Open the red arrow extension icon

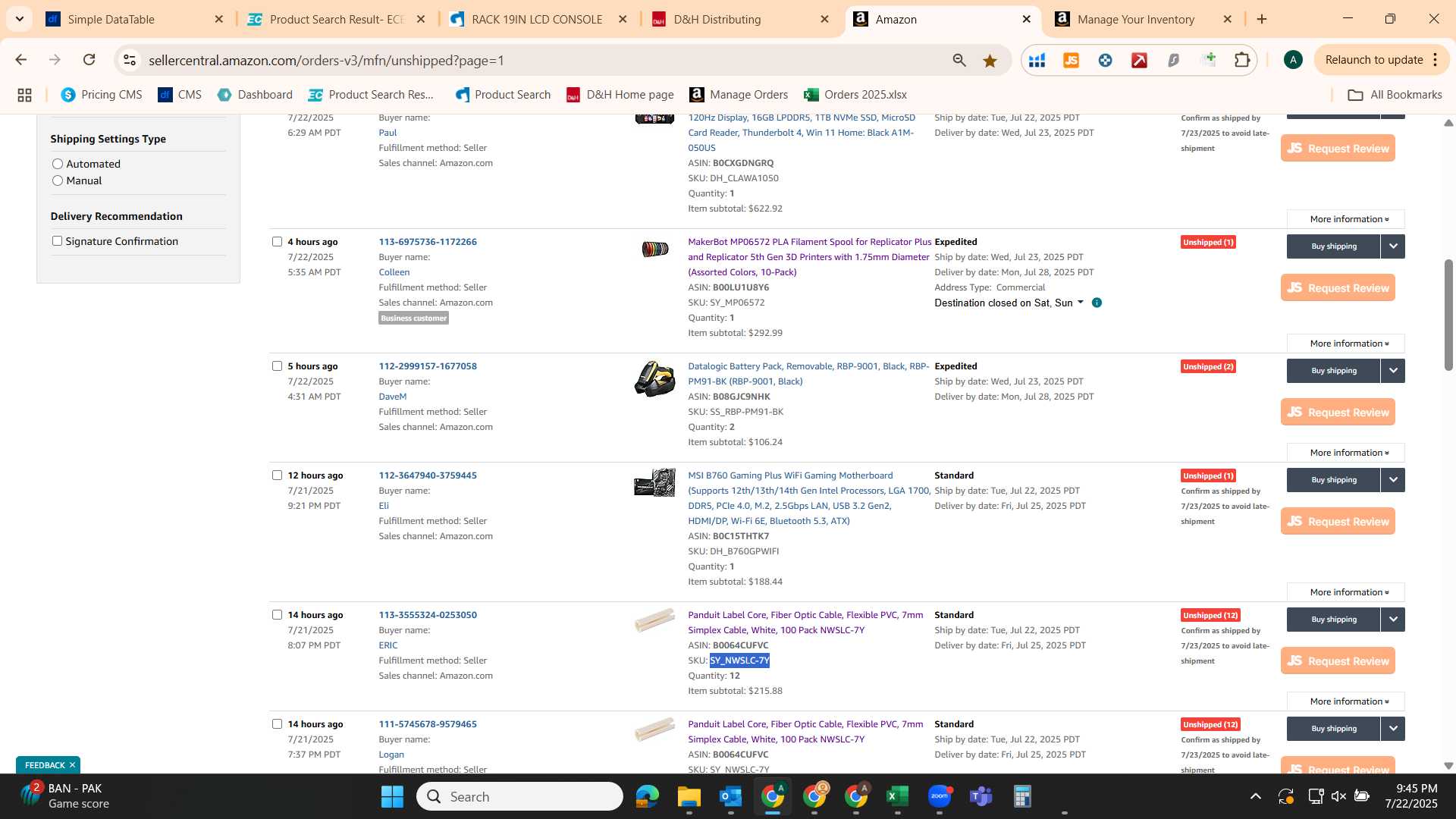(x=1139, y=60)
